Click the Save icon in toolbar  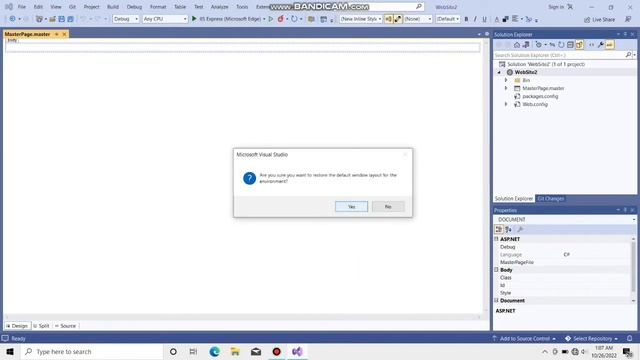[62, 19]
